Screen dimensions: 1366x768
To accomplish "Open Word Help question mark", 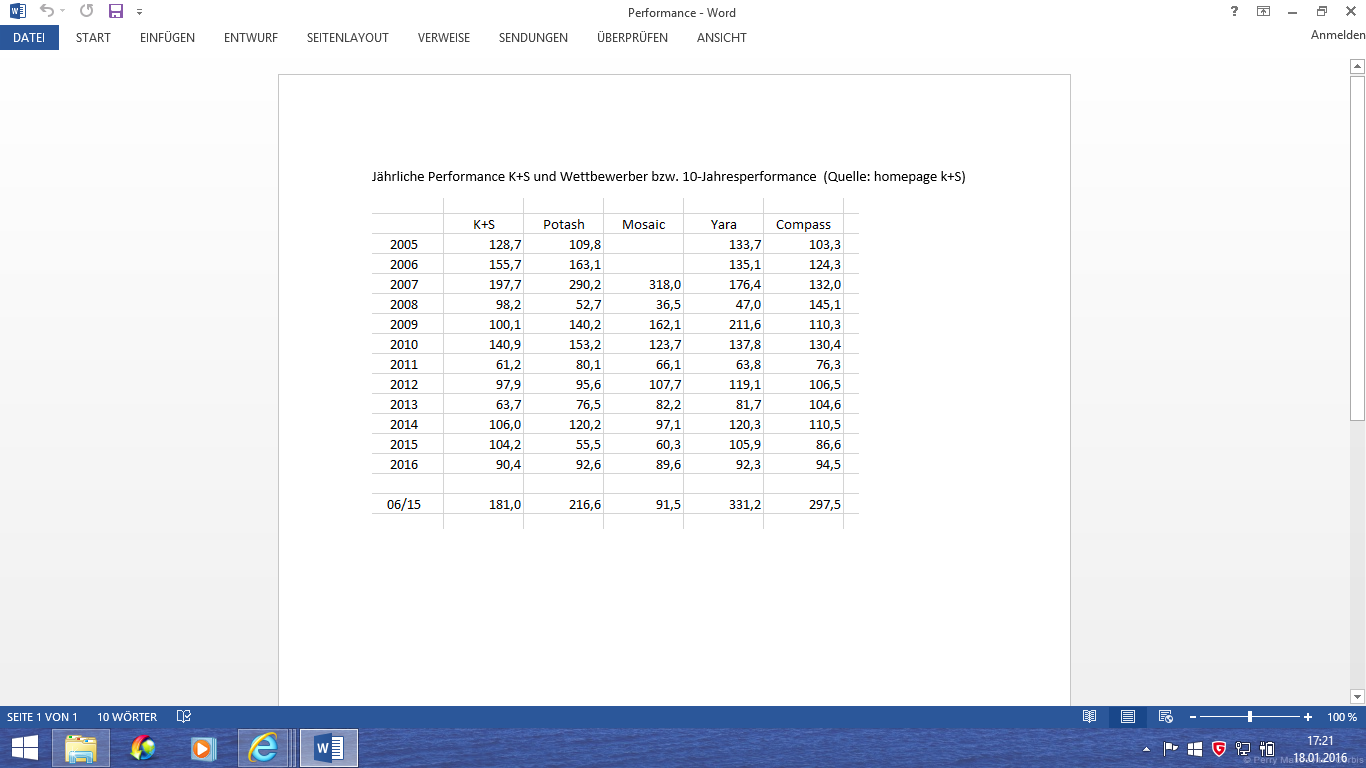I will (x=1234, y=12).
